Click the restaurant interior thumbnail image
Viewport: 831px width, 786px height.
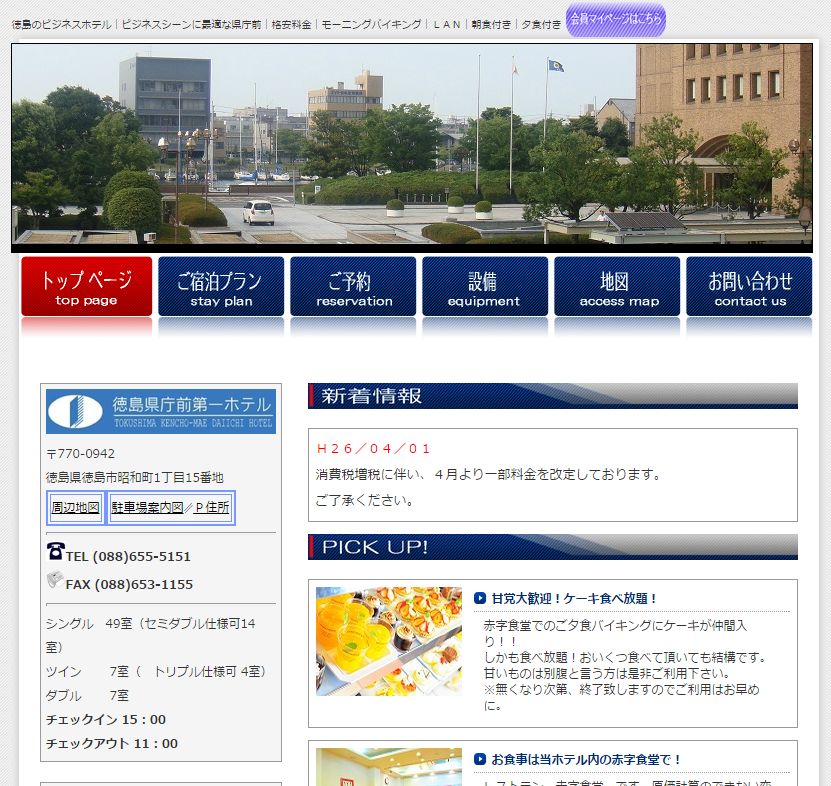[389, 768]
